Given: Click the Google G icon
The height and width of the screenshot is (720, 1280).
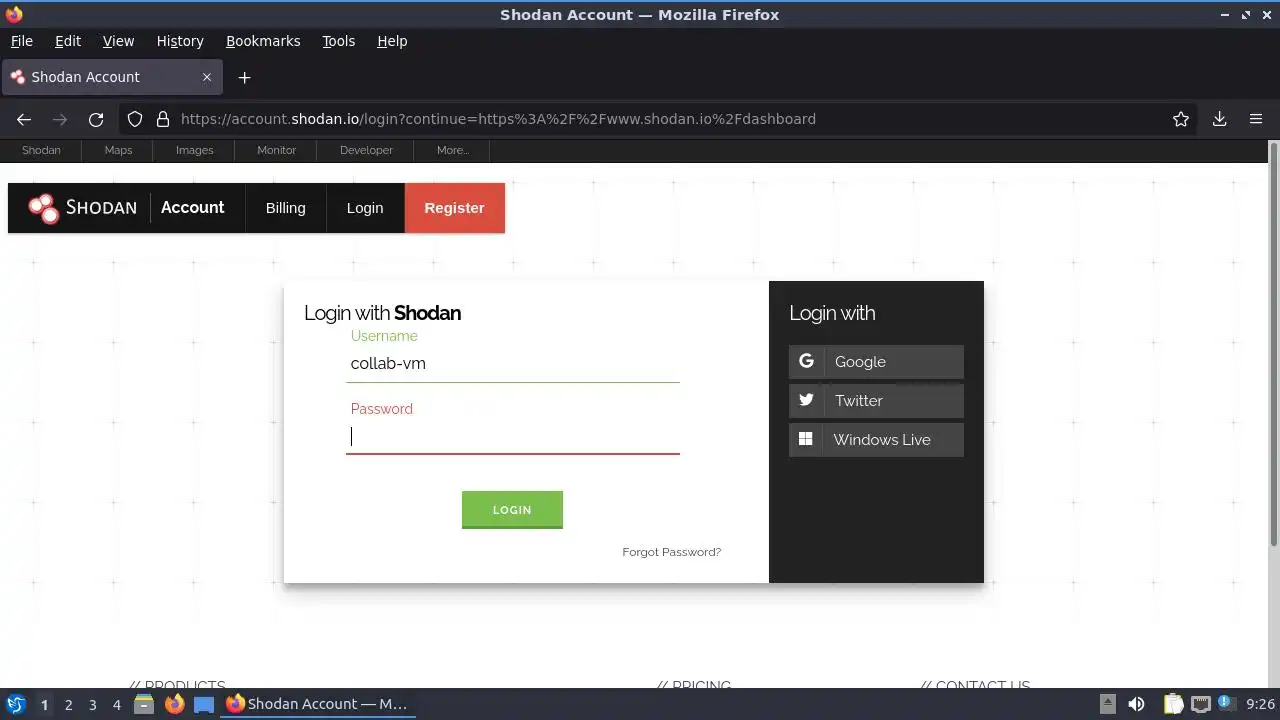Looking at the screenshot, I should [x=806, y=361].
